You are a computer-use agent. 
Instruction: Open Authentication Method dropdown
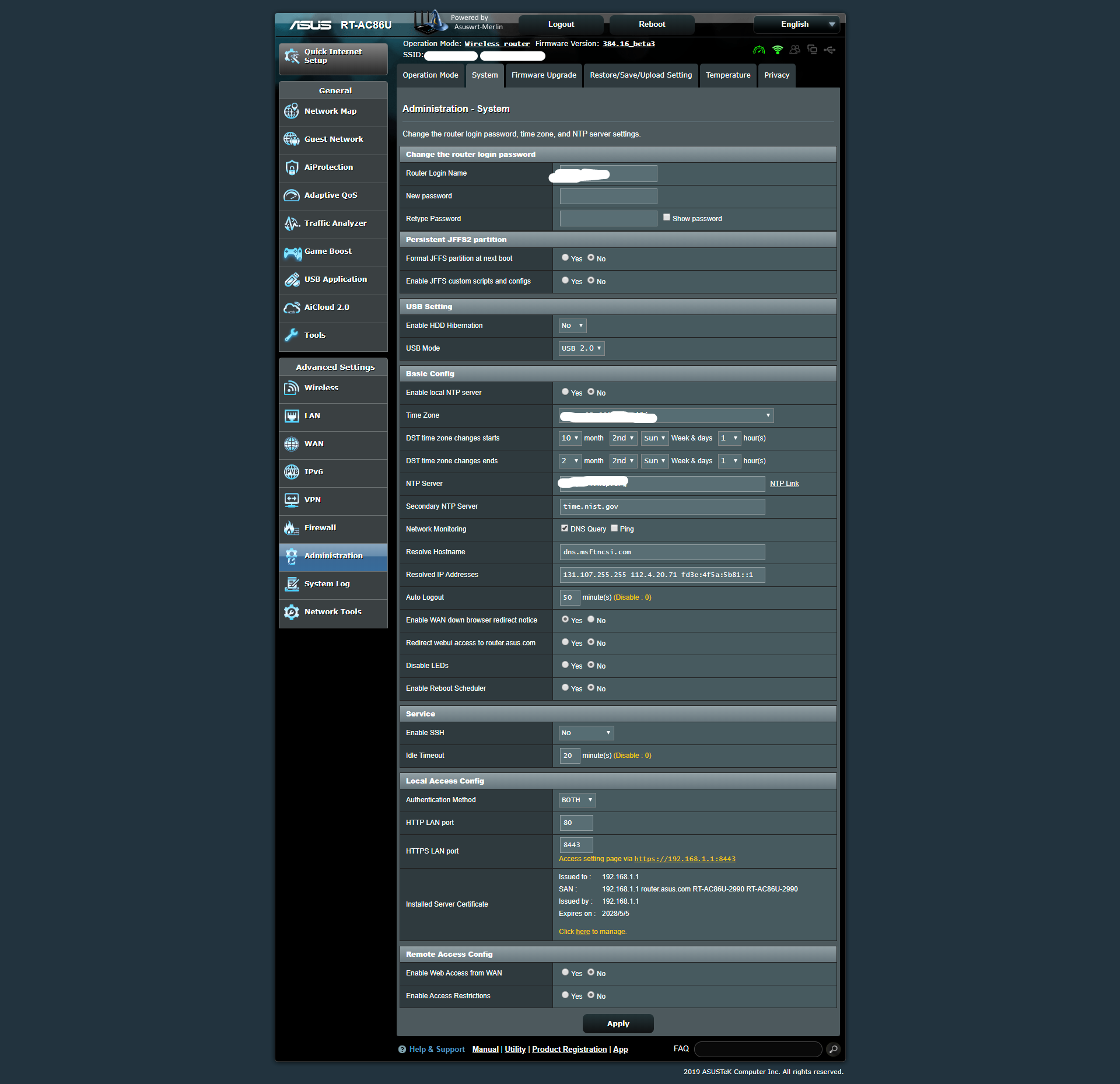click(x=577, y=800)
